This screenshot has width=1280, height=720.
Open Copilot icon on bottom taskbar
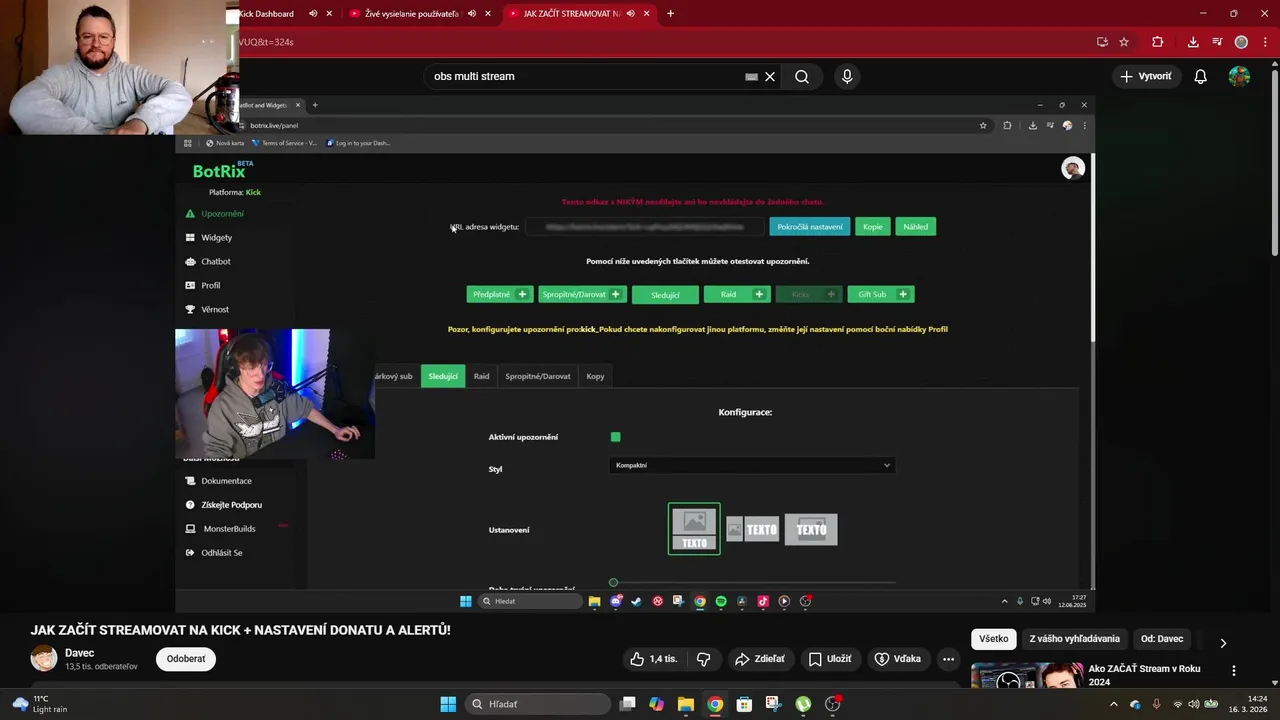point(656,704)
